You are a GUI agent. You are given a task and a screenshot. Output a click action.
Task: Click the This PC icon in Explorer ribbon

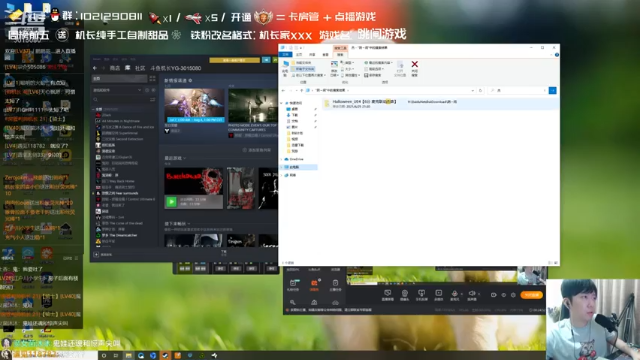click(x=286, y=64)
